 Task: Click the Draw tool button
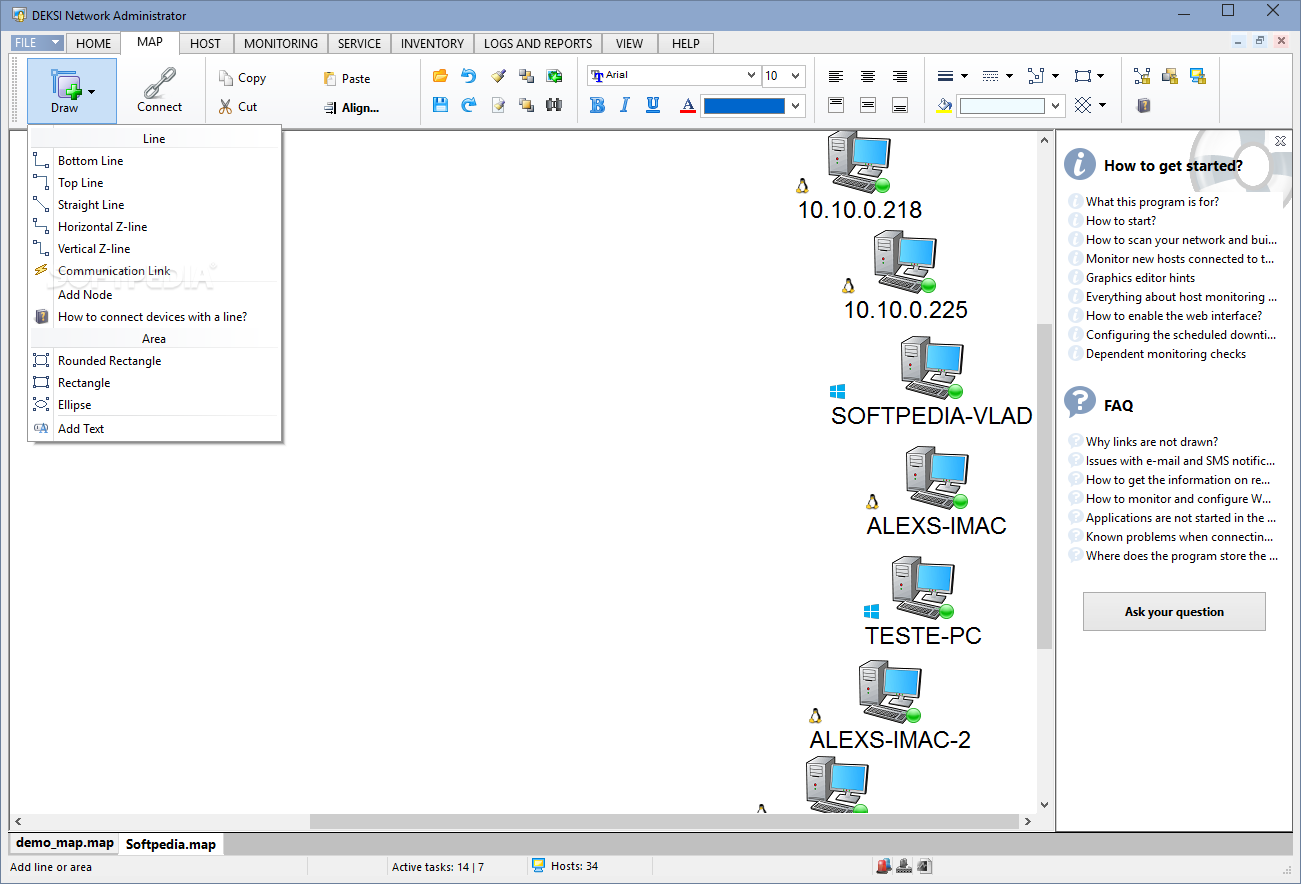click(x=71, y=91)
